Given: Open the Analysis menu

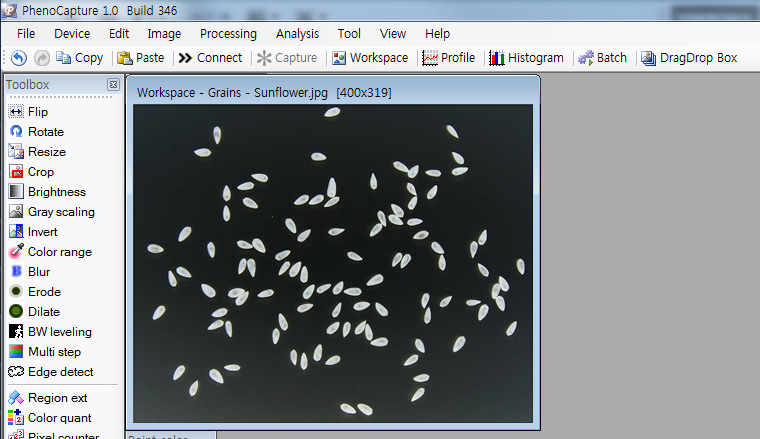Looking at the screenshot, I should point(297,33).
